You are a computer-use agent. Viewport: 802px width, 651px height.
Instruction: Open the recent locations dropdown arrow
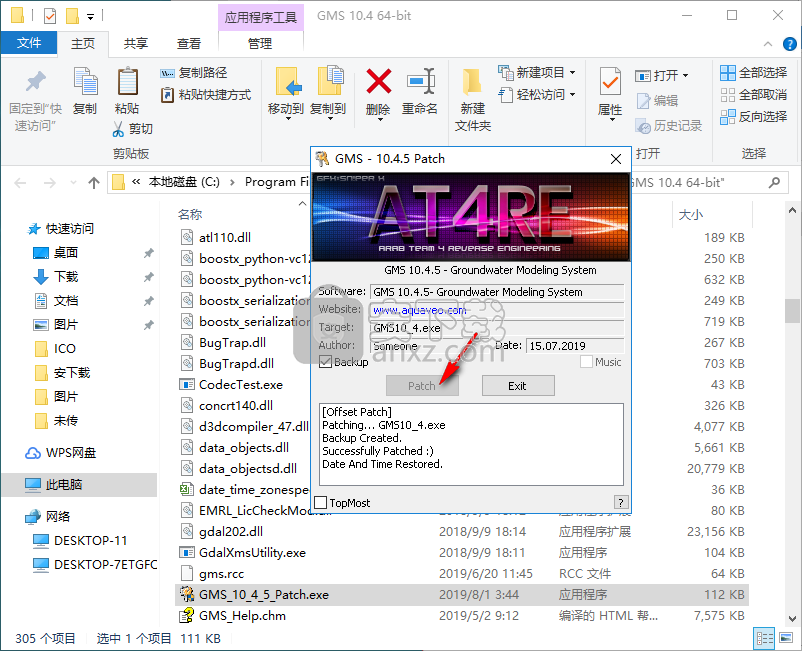coord(73,183)
